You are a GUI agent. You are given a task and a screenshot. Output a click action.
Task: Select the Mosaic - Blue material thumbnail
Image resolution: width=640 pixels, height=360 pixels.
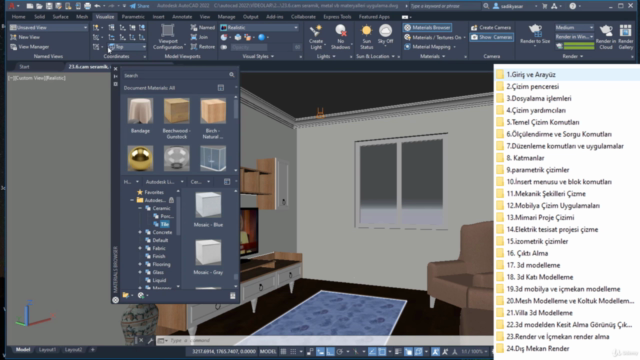(x=208, y=205)
